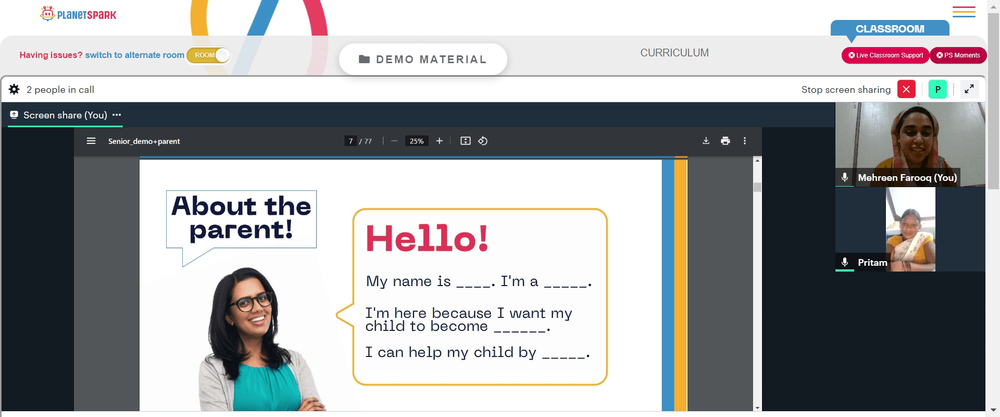Image resolution: width=1000 pixels, height=417 pixels.
Task: Click the Hello! heading on slide
Action: pyautogui.click(x=427, y=240)
